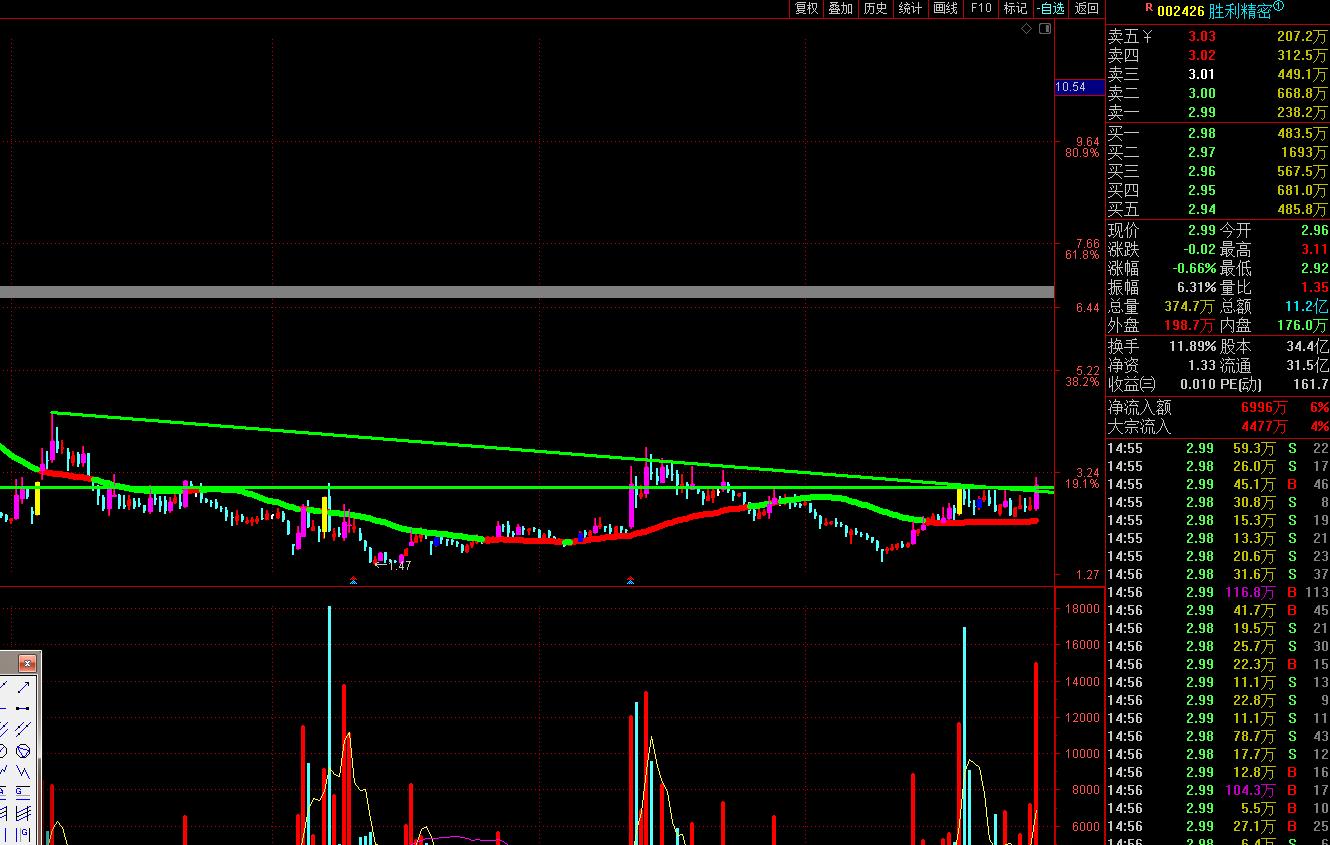Open the 历史 menu
This screenshot has height=845, width=1330.
tap(875, 8)
